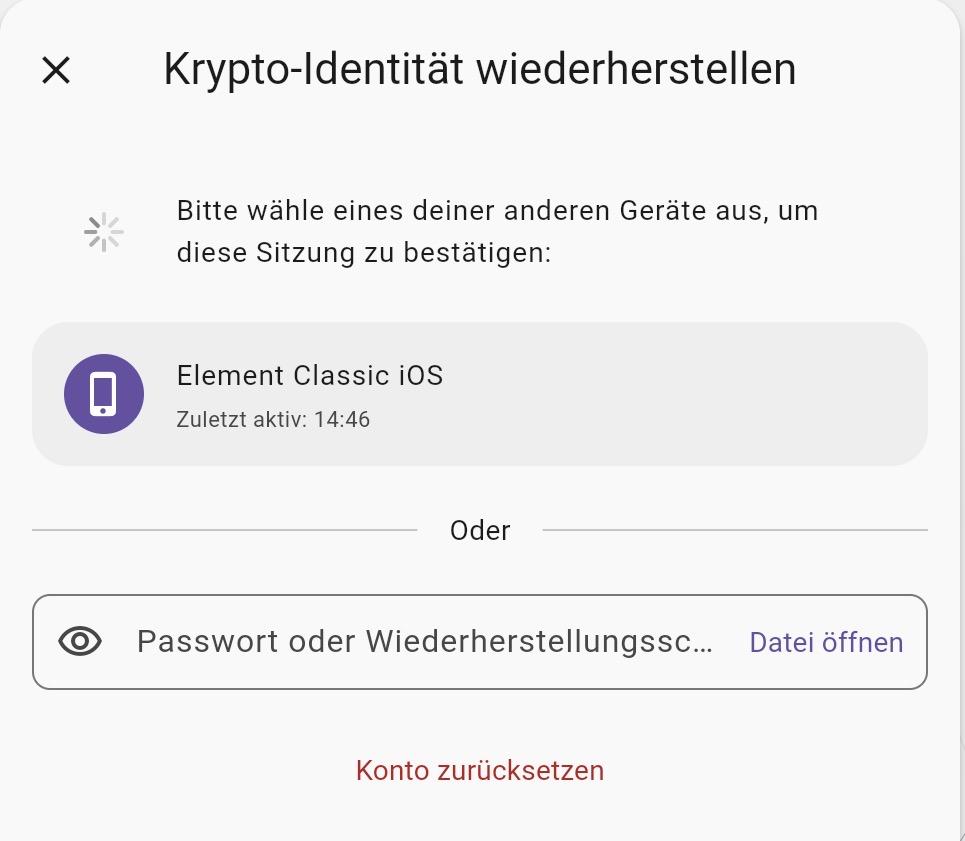Click the dialog title heading text
The height and width of the screenshot is (841, 965).
[480, 70]
